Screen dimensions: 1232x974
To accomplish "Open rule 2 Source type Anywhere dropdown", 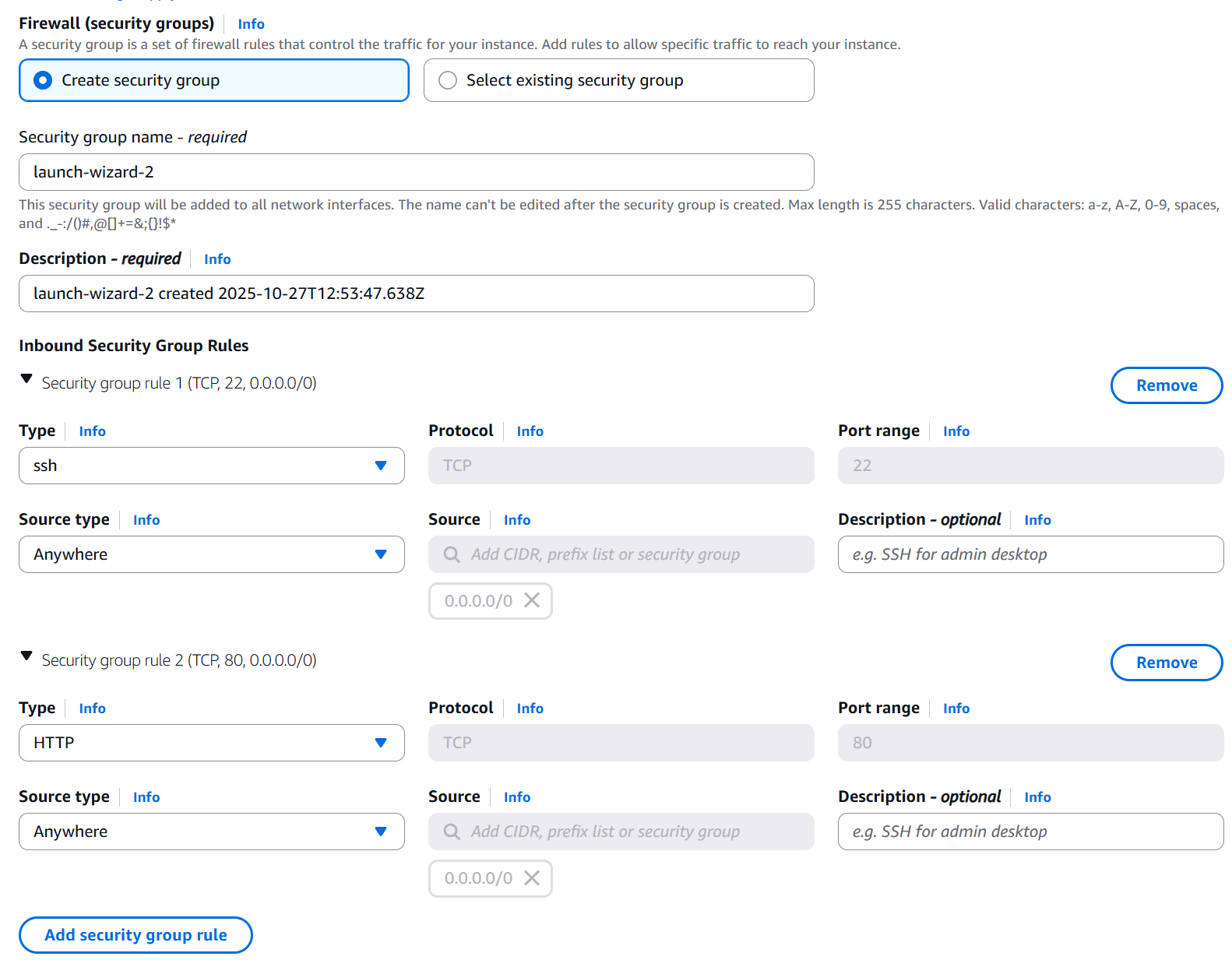I will (211, 832).
